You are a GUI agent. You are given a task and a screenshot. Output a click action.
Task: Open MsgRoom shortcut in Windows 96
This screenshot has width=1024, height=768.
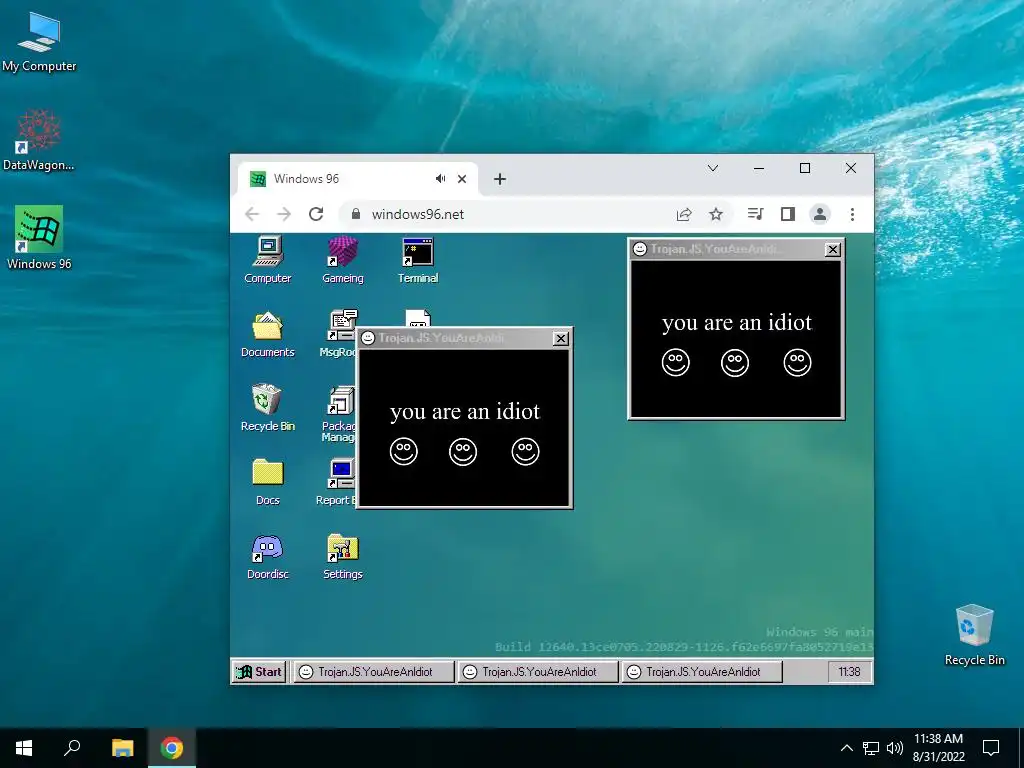pos(338,334)
